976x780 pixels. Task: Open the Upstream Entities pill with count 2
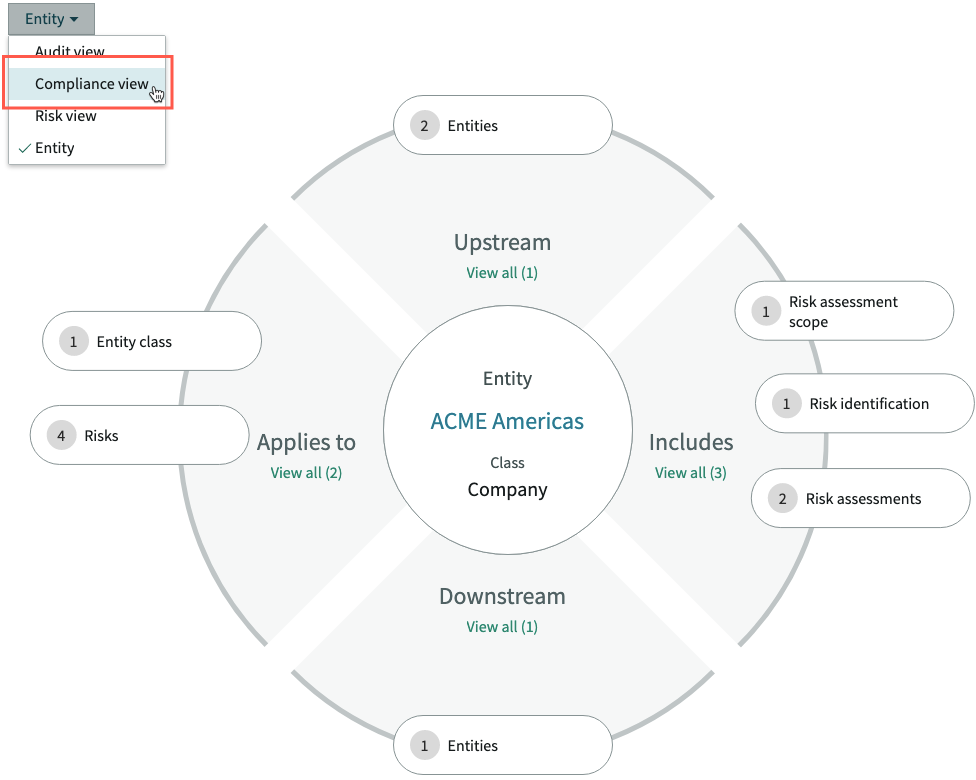(503, 125)
